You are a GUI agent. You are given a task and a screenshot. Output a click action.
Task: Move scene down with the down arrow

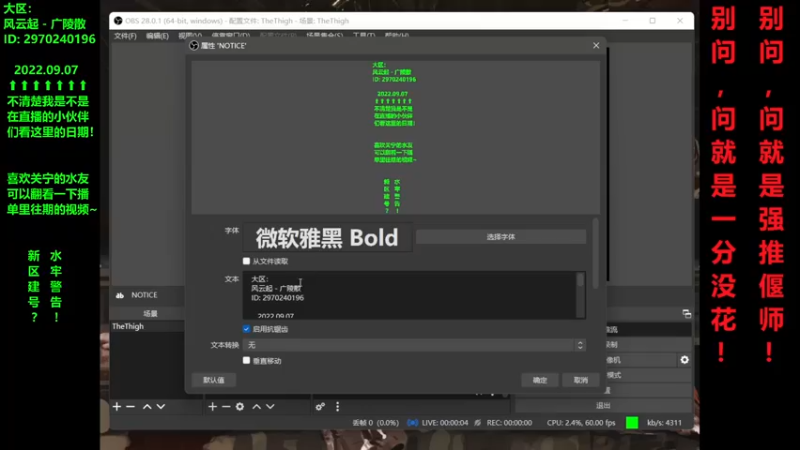(x=161, y=407)
